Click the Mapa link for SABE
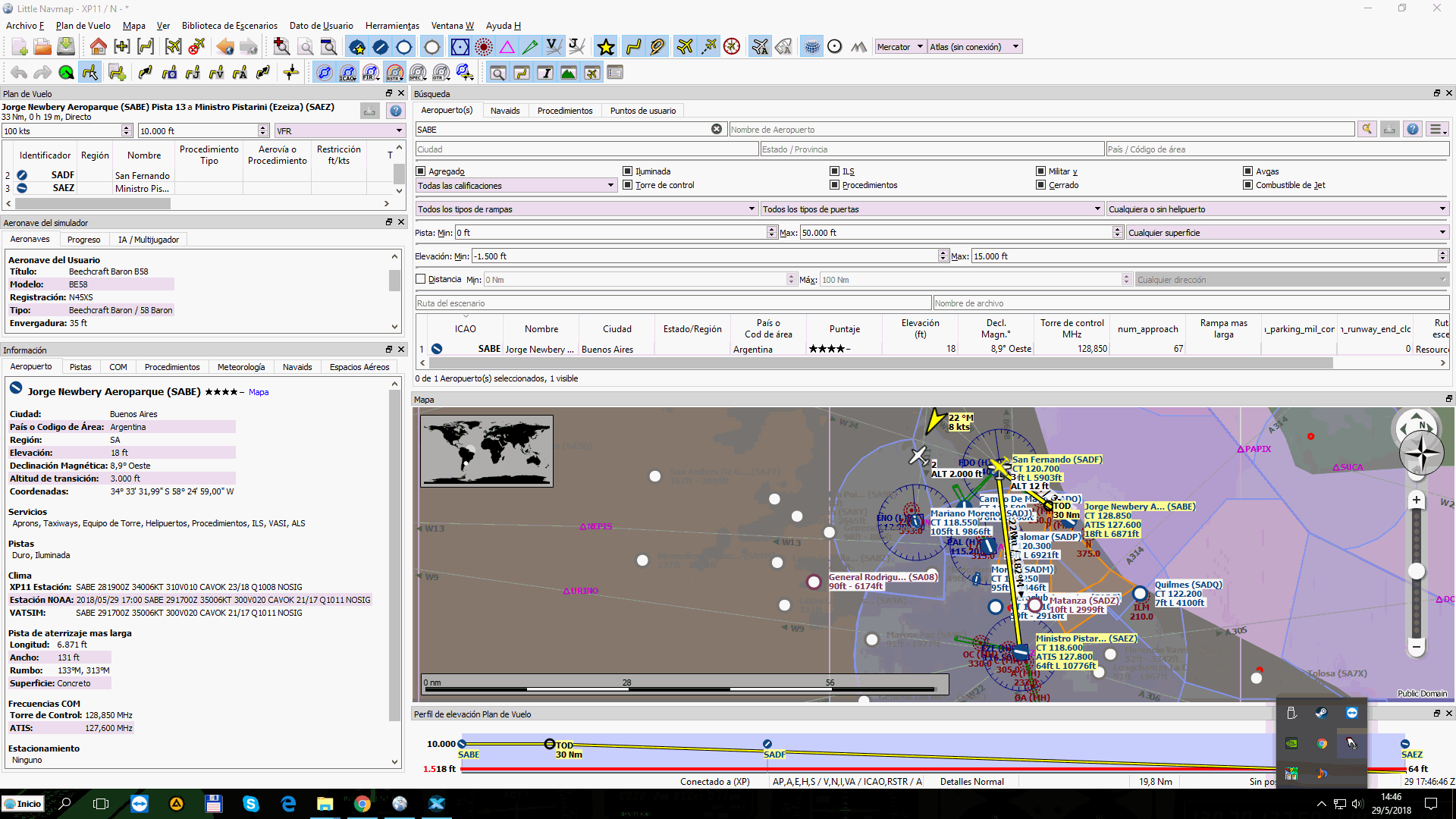The width and height of the screenshot is (1456, 819). (259, 392)
